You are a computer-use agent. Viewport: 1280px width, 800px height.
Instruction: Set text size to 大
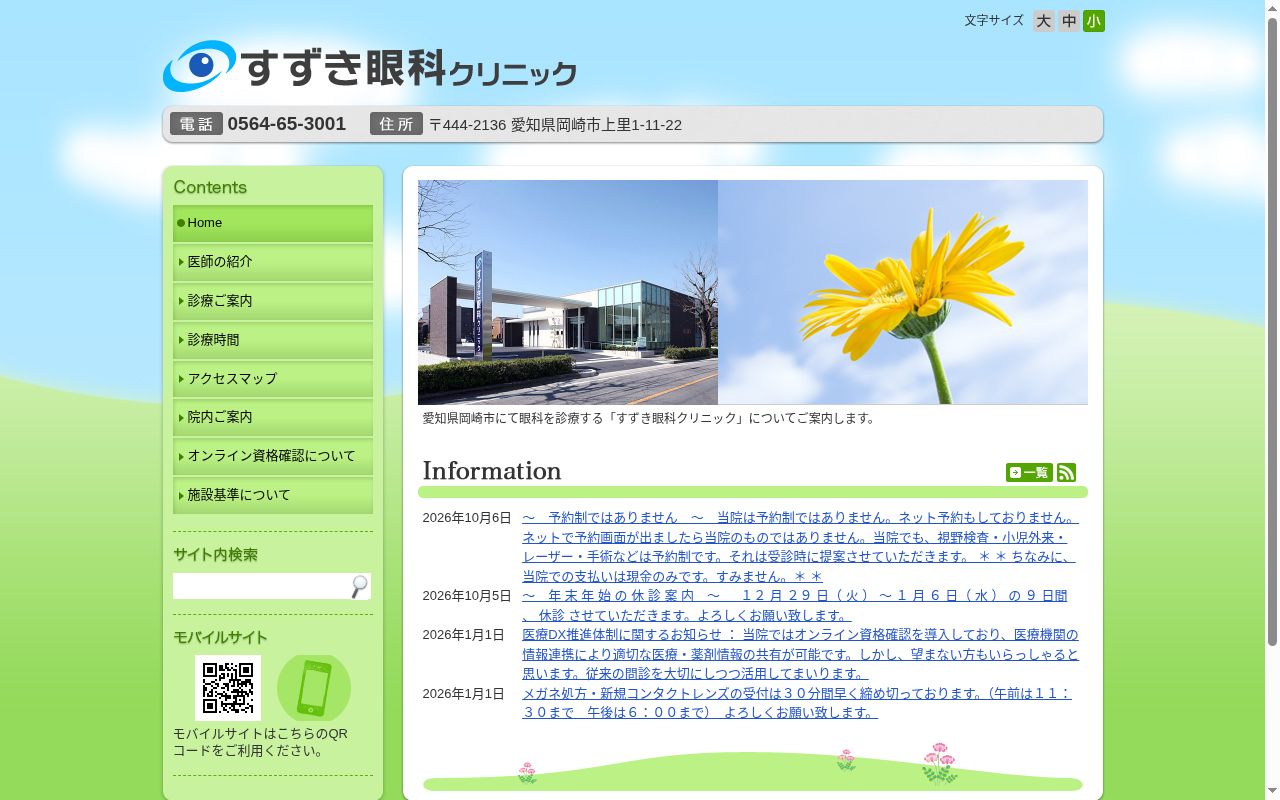point(1044,21)
